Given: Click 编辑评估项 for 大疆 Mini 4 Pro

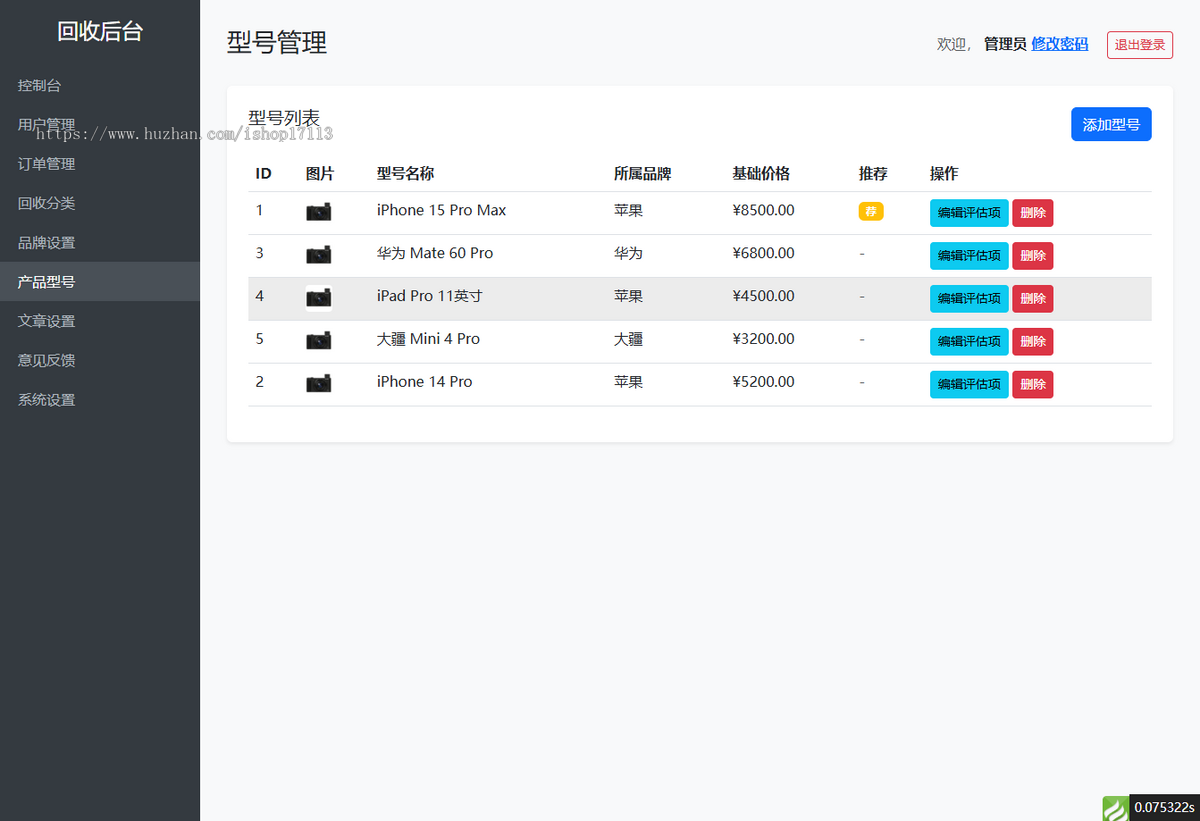Looking at the screenshot, I should (x=969, y=342).
